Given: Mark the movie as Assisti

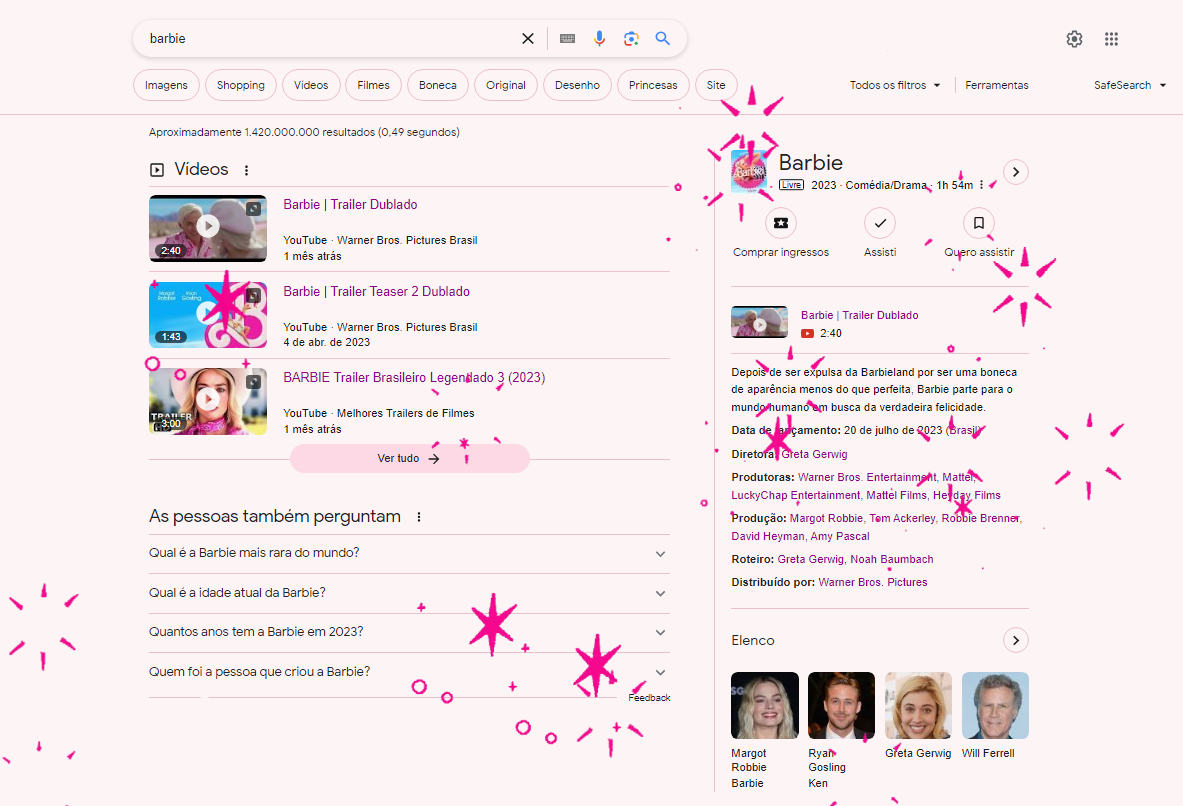Looking at the screenshot, I should pyautogui.click(x=880, y=223).
